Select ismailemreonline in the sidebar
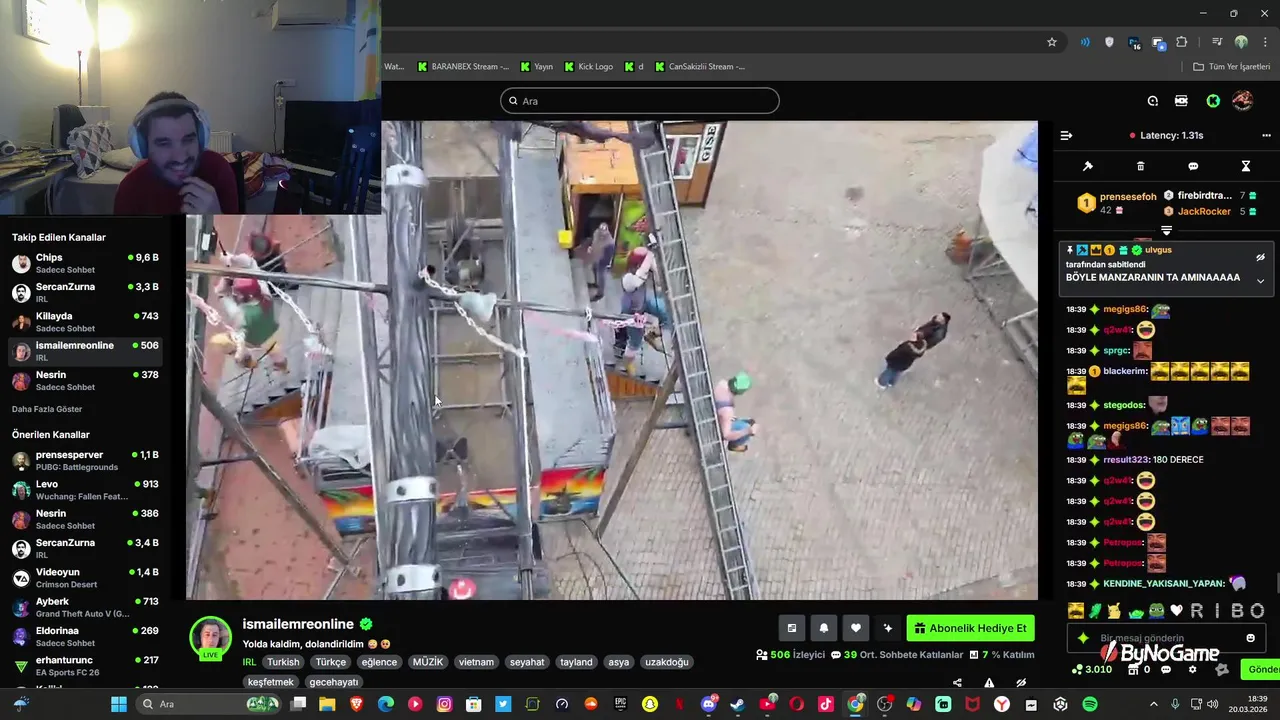The width and height of the screenshot is (1280, 720). pyautogui.click(x=85, y=351)
